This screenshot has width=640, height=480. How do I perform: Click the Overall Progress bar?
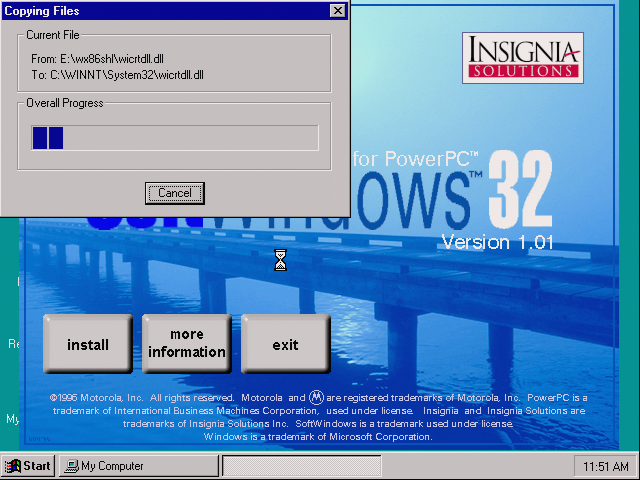point(175,138)
